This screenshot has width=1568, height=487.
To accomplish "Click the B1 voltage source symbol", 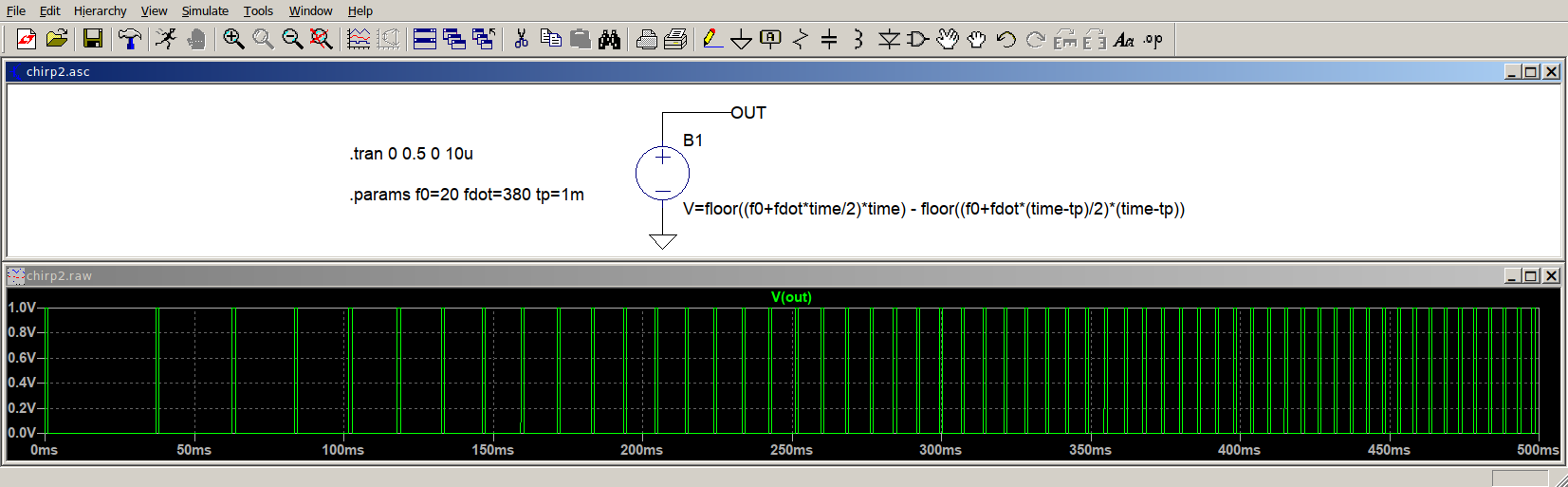I will point(662,173).
